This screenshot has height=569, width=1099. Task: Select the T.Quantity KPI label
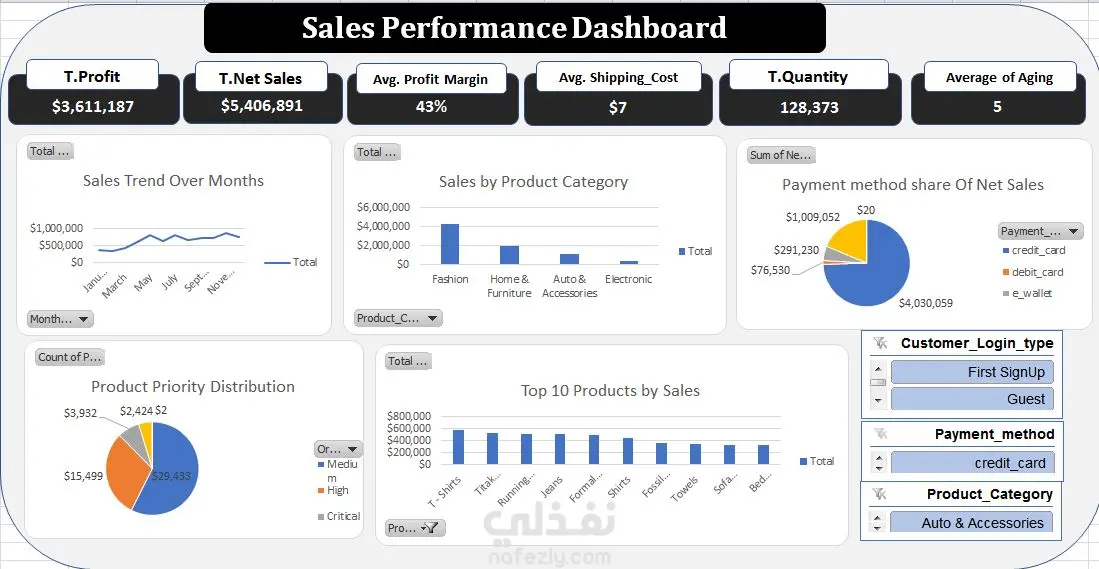pos(808,76)
